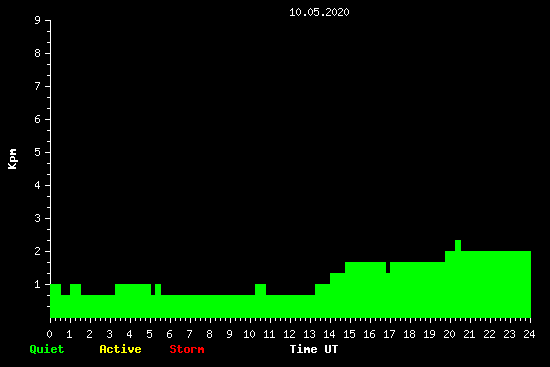Click hour 6 on the time axis

point(169,334)
